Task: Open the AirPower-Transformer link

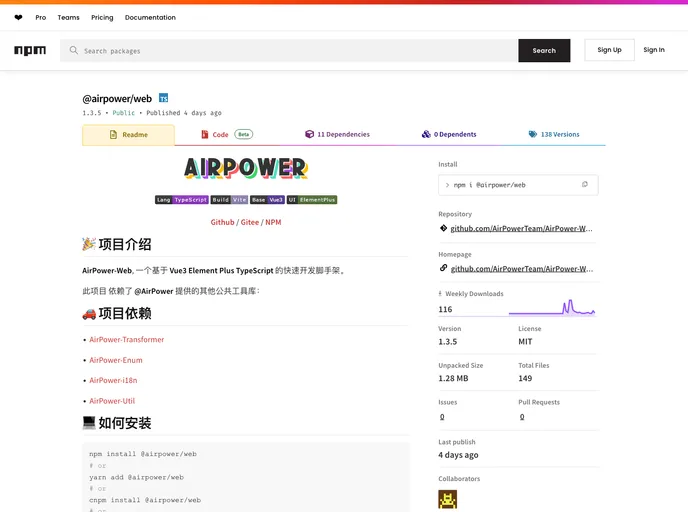Action: (127, 340)
